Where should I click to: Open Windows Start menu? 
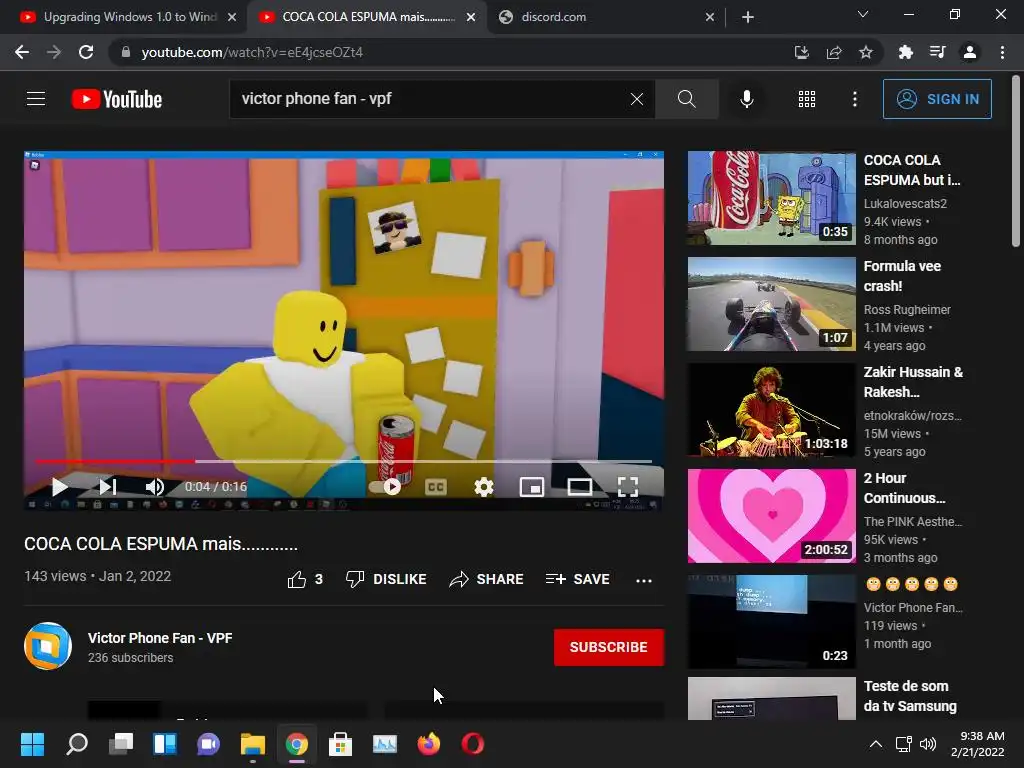[32, 744]
